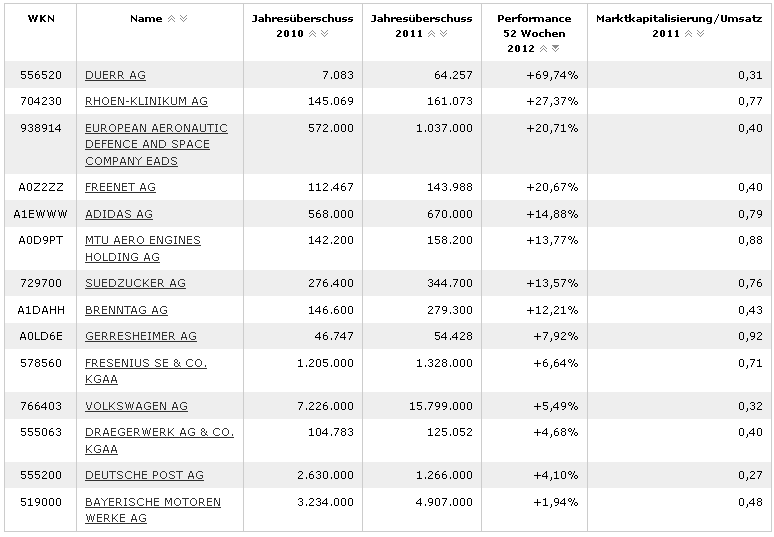
Task: Sort Name column descending
Action: click(x=183, y=19)
